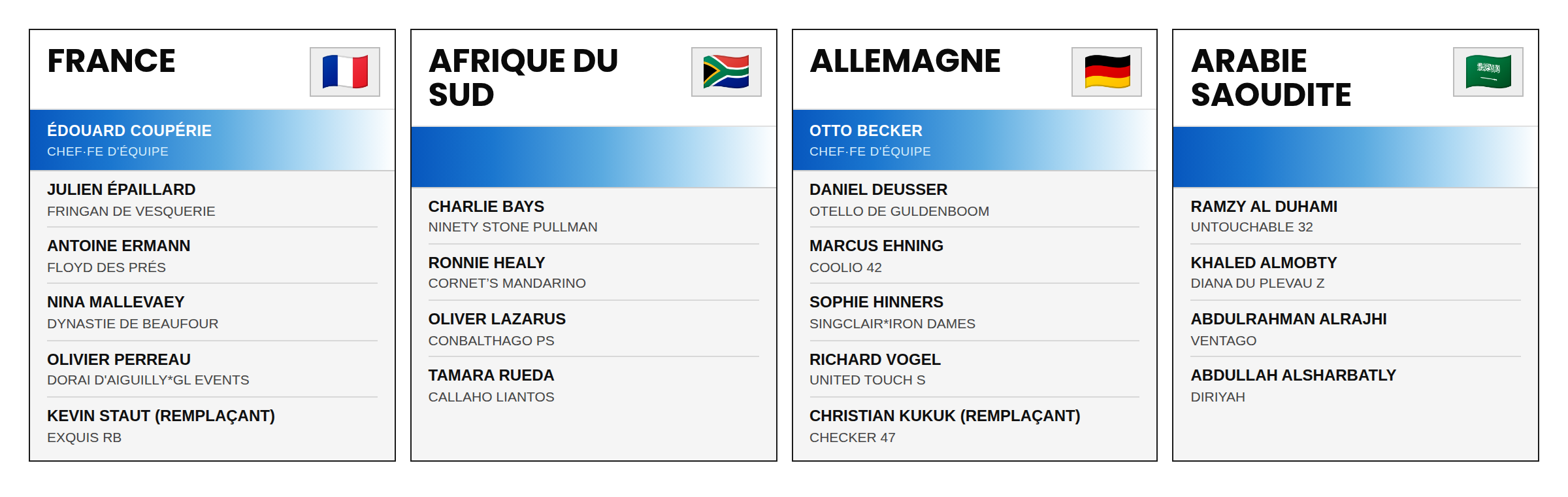Open rider Antoine Ermann entry
The width and height of the screenshot is (1568, 497).
point(212,256)
